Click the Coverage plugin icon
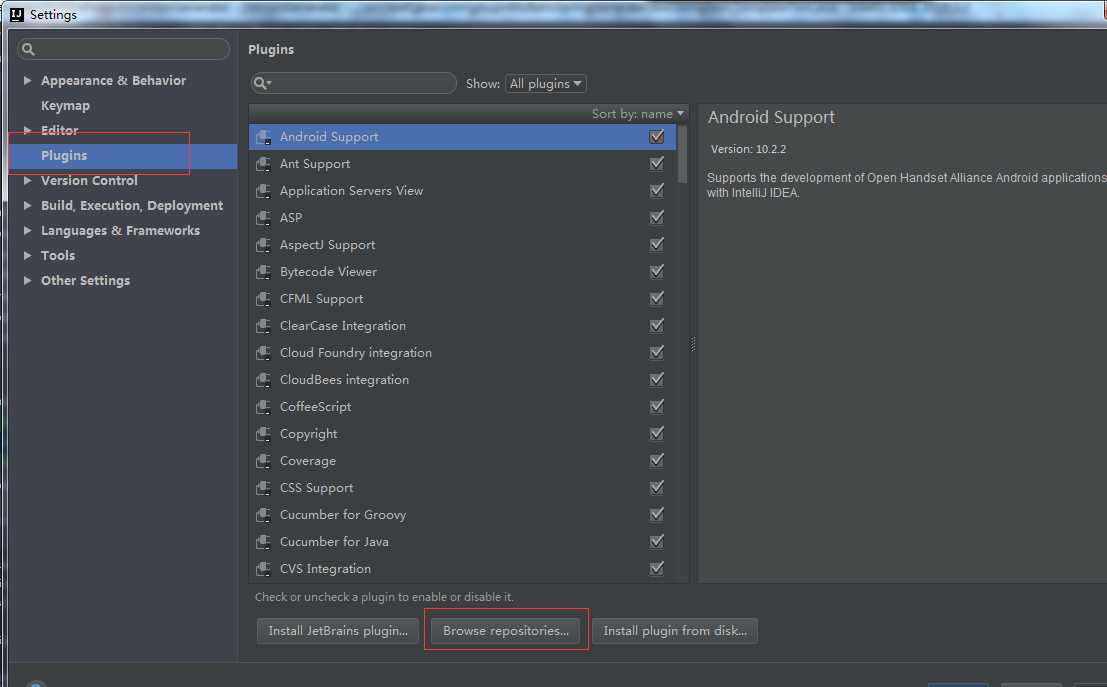 tap(263, 460)
